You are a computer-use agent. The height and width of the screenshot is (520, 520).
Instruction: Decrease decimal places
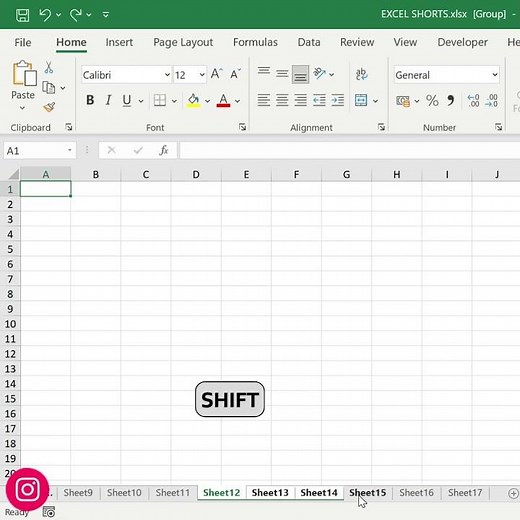pyautogui.click(x=492, y=100)
